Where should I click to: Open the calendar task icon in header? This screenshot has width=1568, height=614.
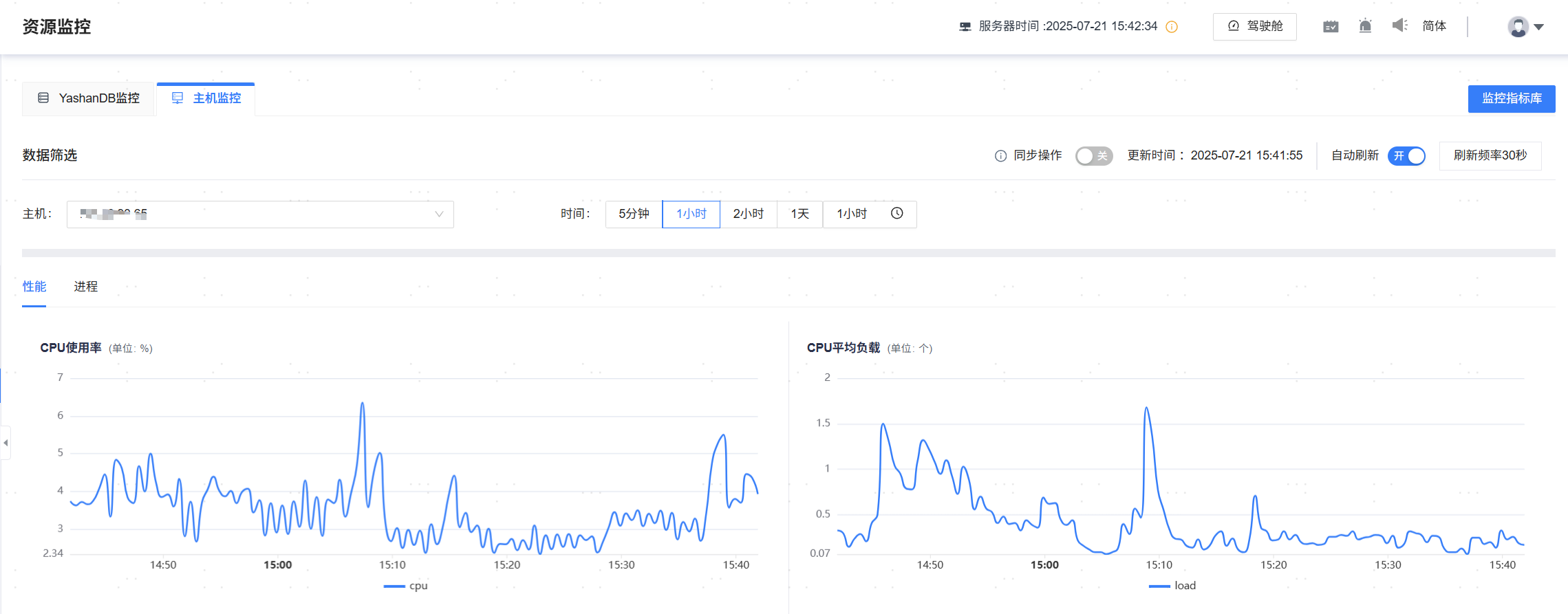point(1331,26)
